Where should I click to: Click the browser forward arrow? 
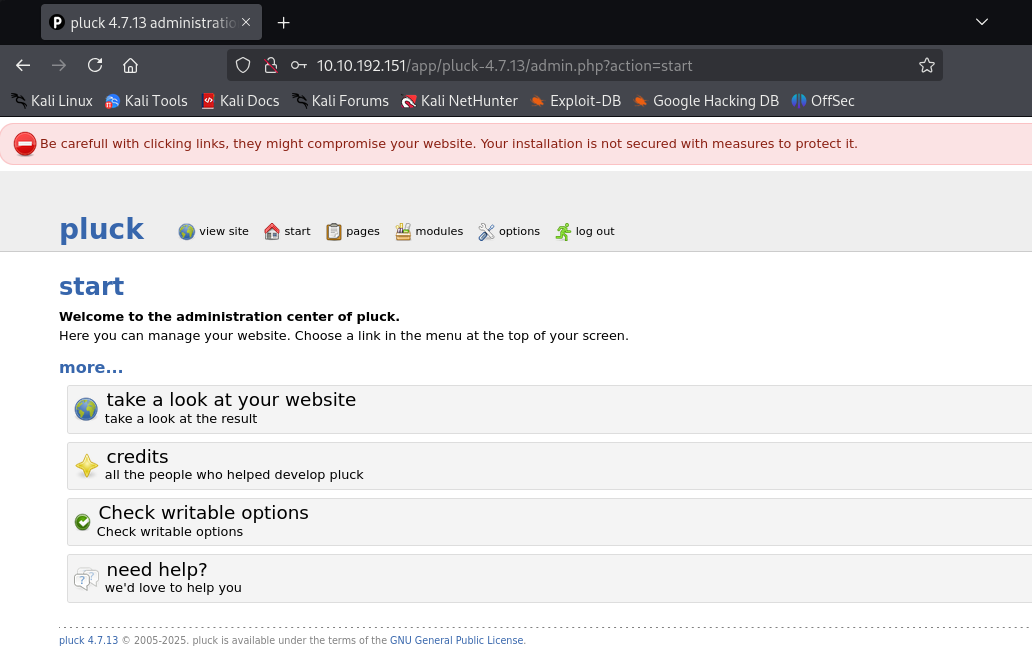pos(59,65)
